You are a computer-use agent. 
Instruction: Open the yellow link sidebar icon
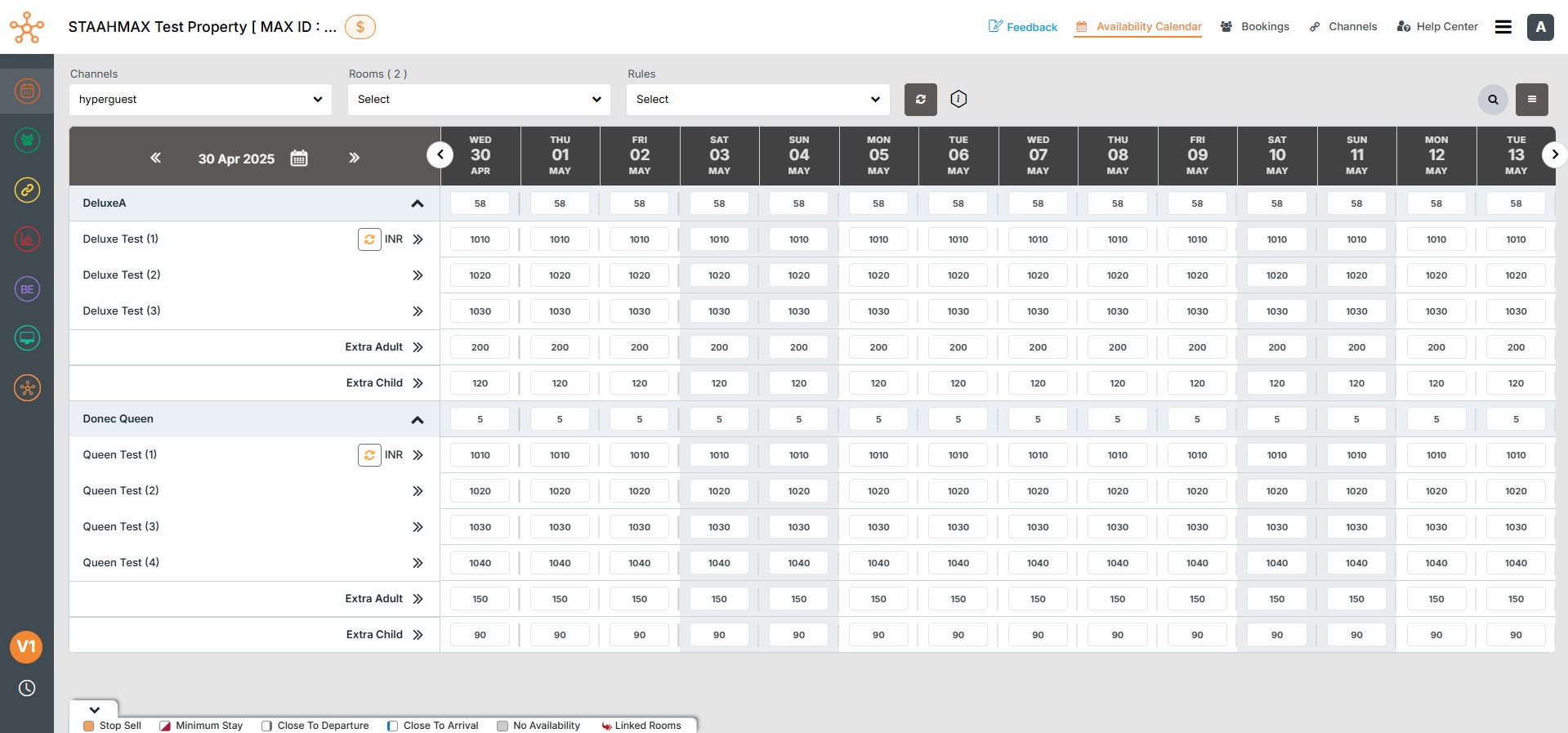(27, 190)
